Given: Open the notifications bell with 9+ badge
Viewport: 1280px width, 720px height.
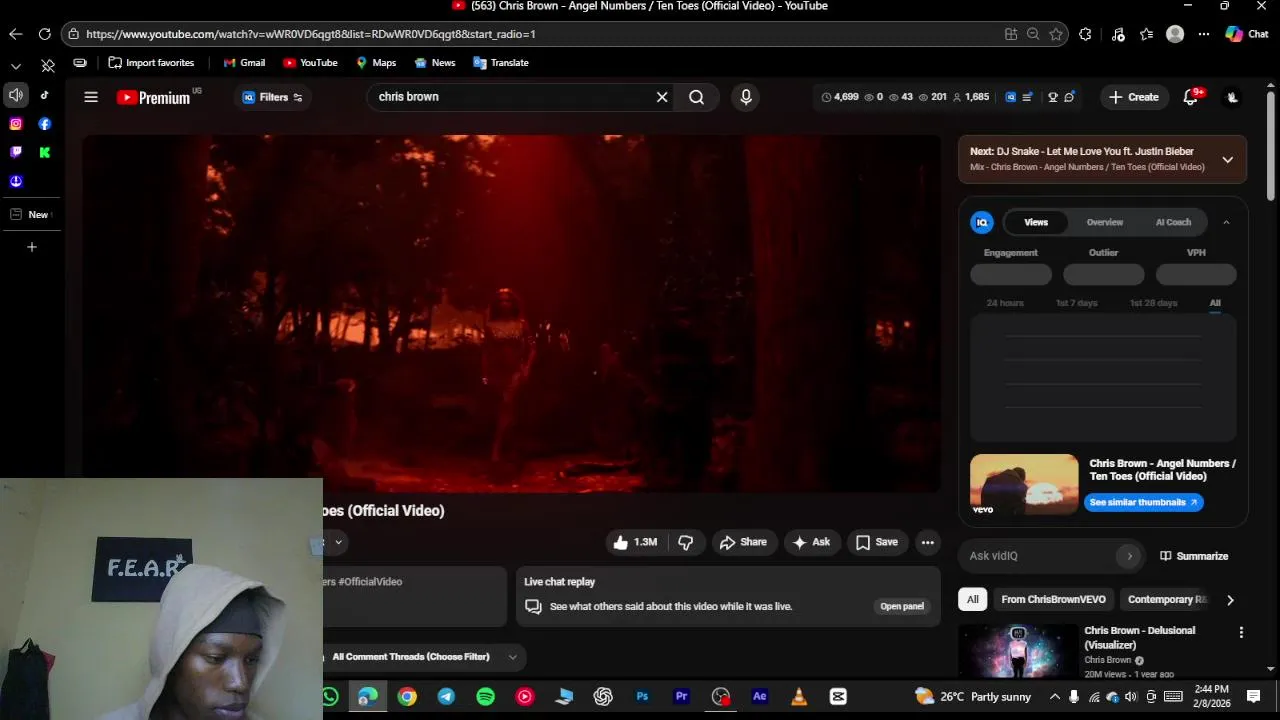Looking at the screenshot, I should [1191, 97].
